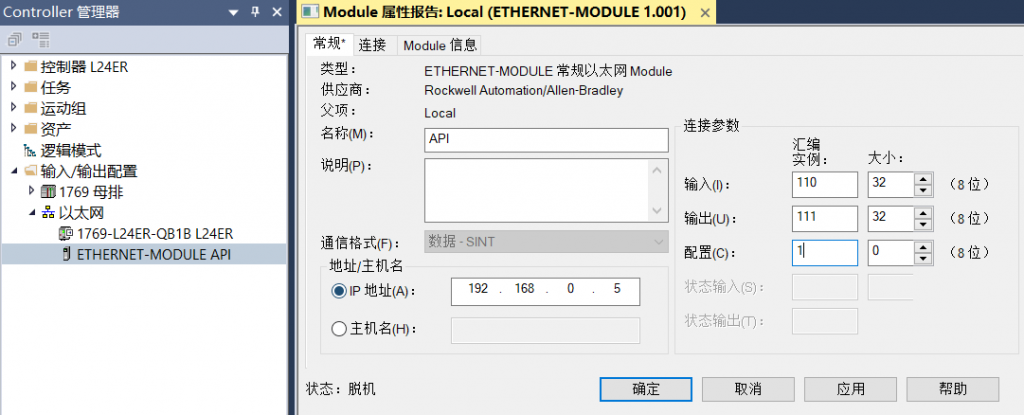Click the 任务 folder icon
Viewport: 1024px width, 415px height.
click(x=31, y=88)
